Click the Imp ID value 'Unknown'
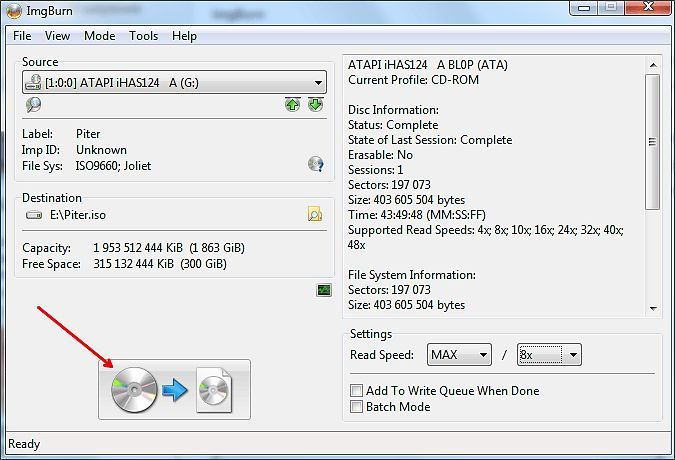The image size is (675, 460). [101, 150]
